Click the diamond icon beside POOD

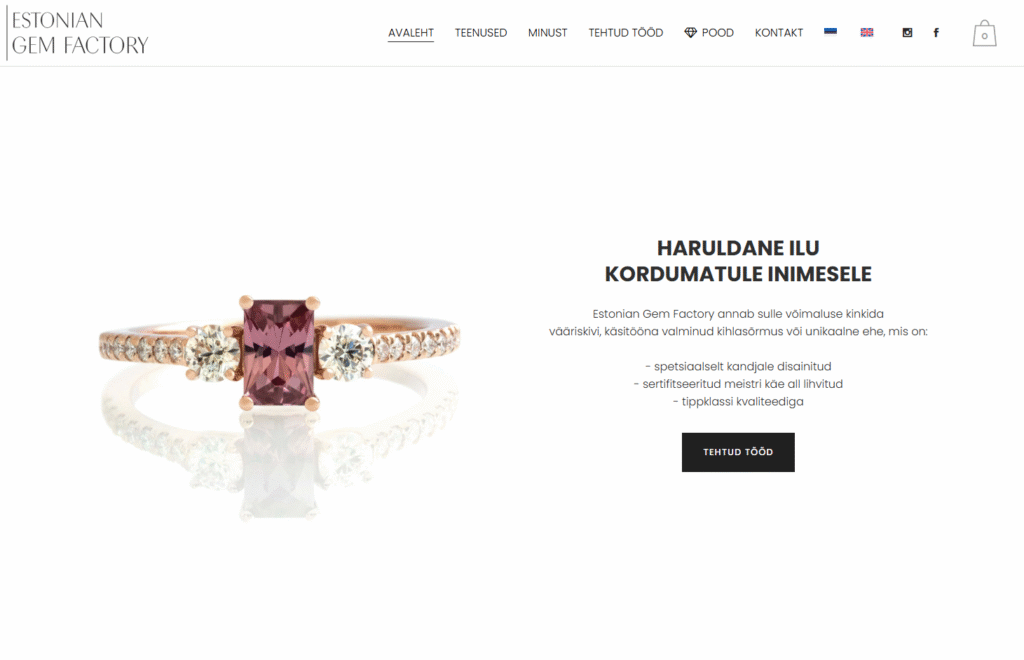pos(690,33)
